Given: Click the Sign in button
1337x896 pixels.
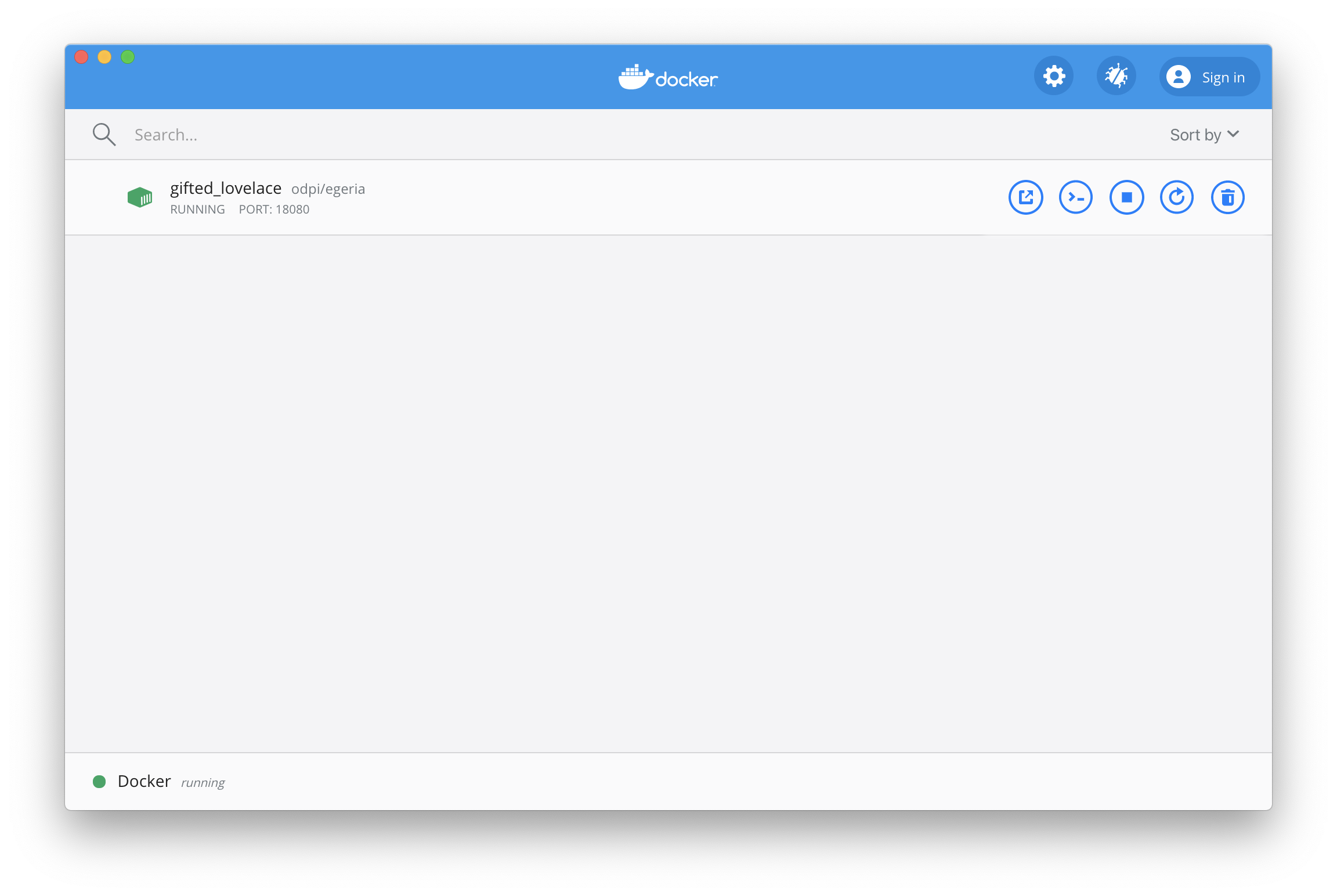Looking at the screenshot, I should coord(1209,77).
